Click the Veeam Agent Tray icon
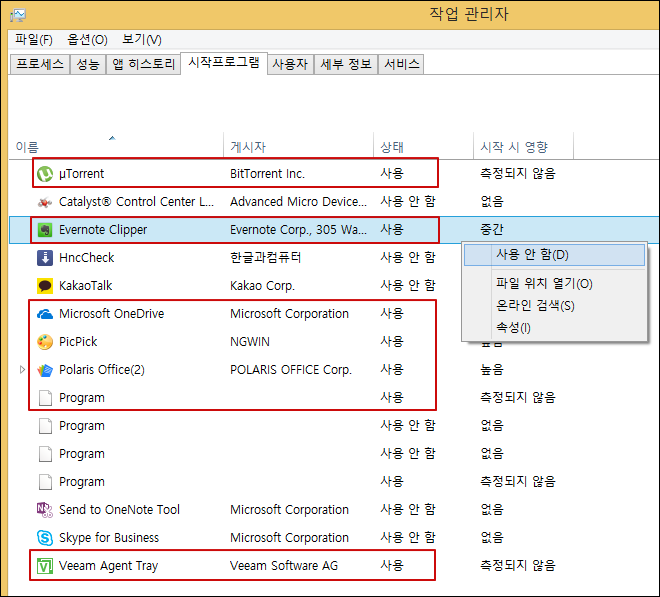Viewport: 660px width, 597px height. 45,566
